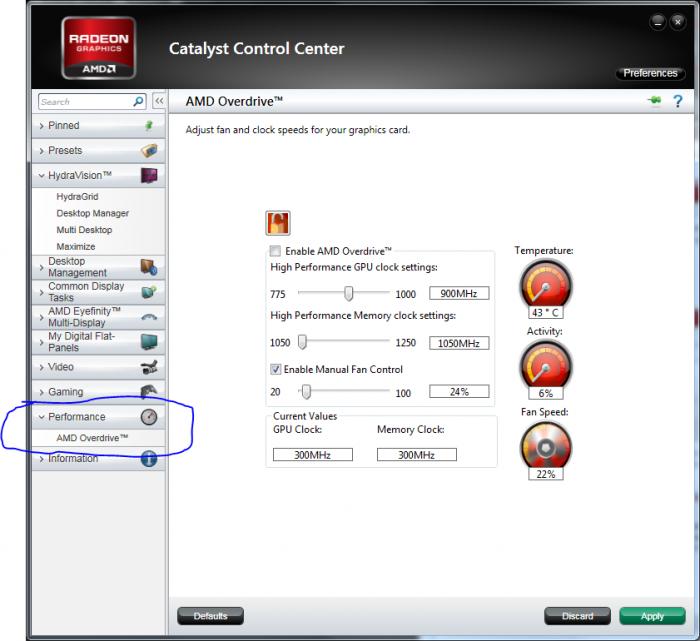Select AMD Overdrive under Performance
This screenshot has width=700, height=641.
coord(92,438)
